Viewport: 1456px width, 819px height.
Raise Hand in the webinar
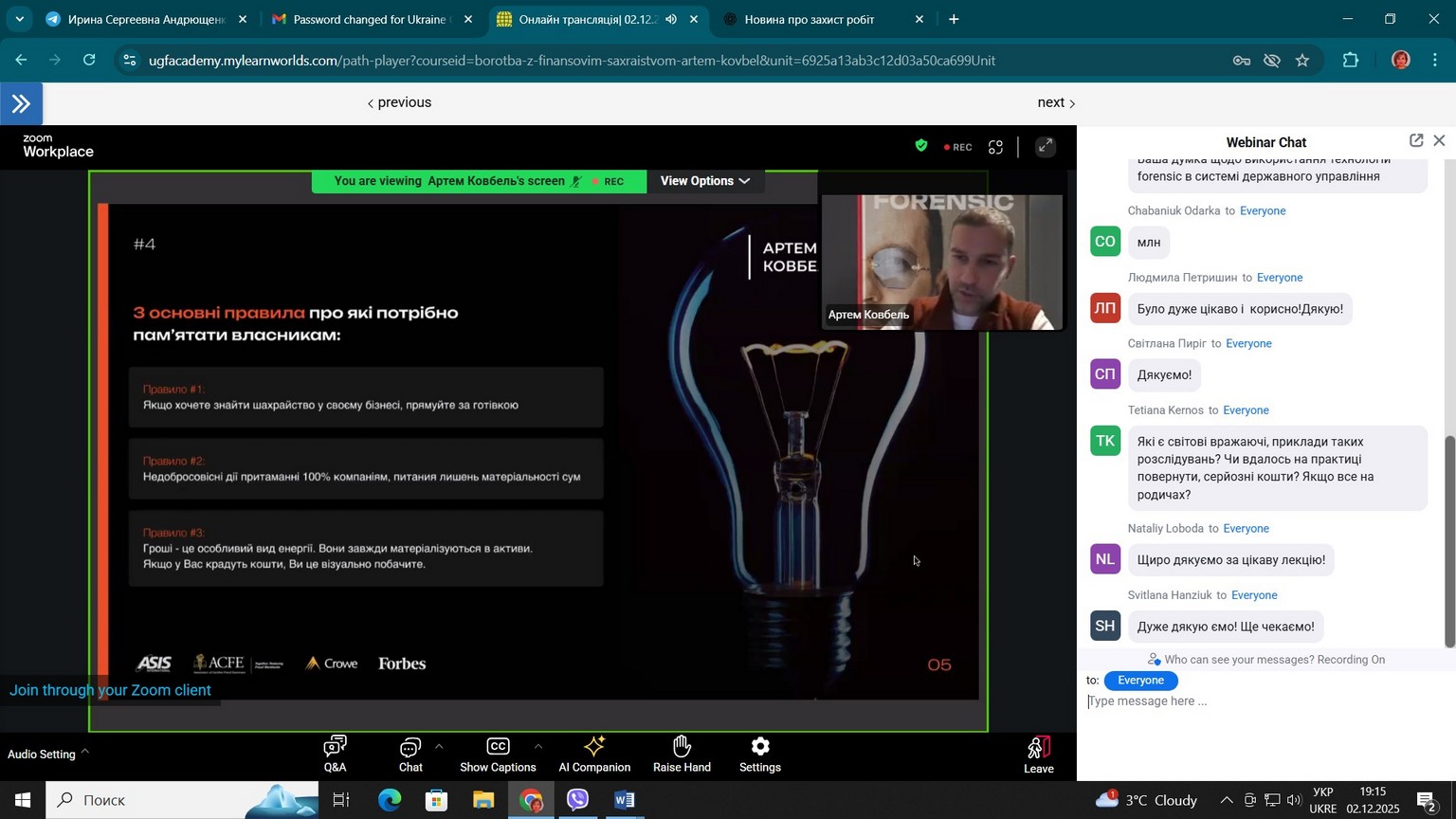(x=682, y=754)
